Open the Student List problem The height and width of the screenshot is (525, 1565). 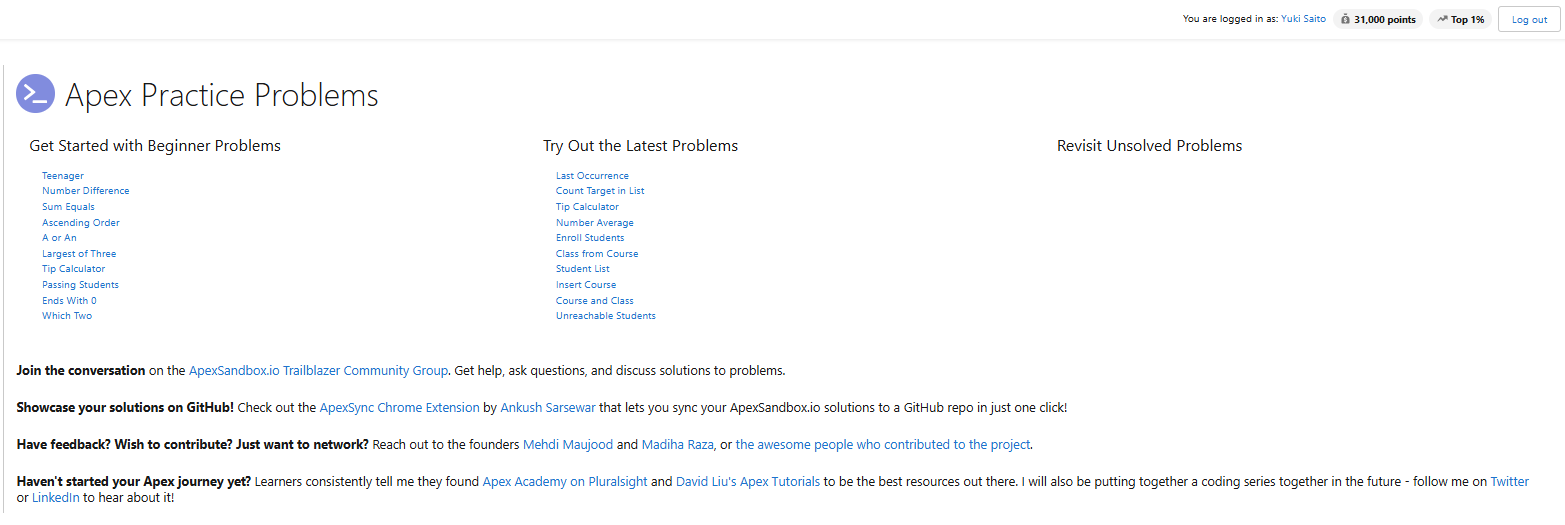[x=583, y=269]
